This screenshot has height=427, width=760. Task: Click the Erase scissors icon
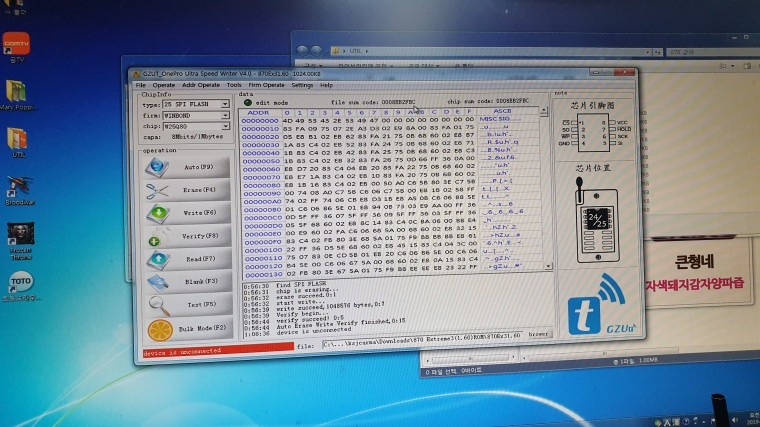coord(156,190)
